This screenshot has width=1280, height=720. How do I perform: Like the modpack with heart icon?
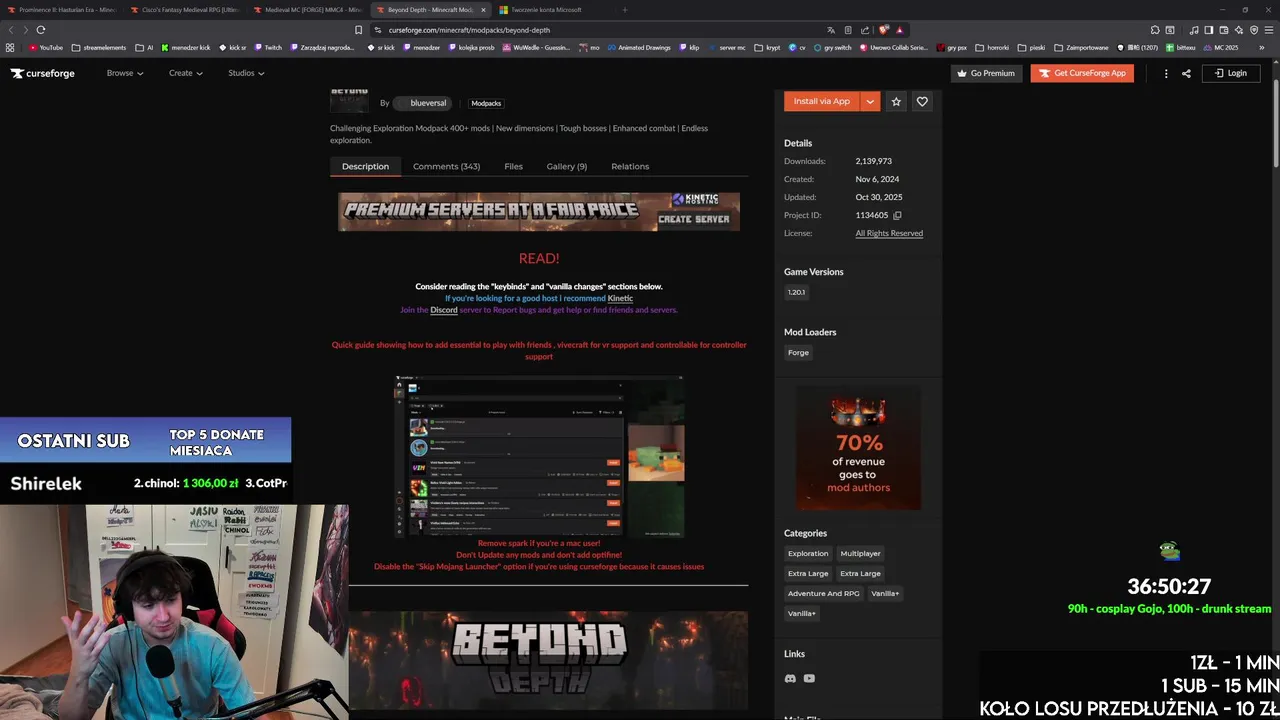922,101
